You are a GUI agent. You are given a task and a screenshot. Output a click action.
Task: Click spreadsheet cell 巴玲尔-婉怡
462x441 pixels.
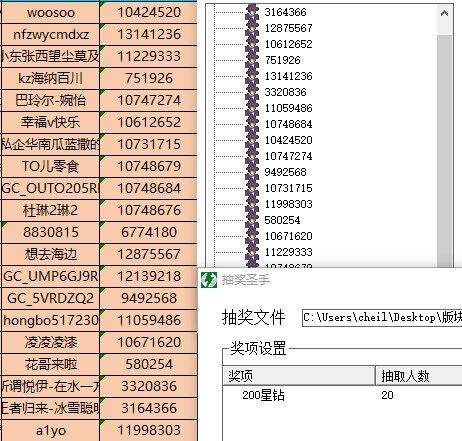[50, 100]
